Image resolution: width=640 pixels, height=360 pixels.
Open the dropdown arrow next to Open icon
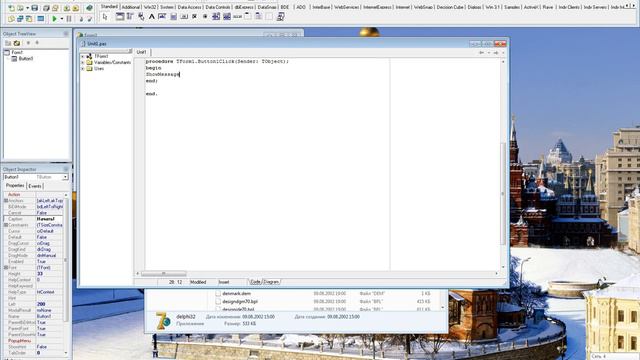tap(28, 8)
